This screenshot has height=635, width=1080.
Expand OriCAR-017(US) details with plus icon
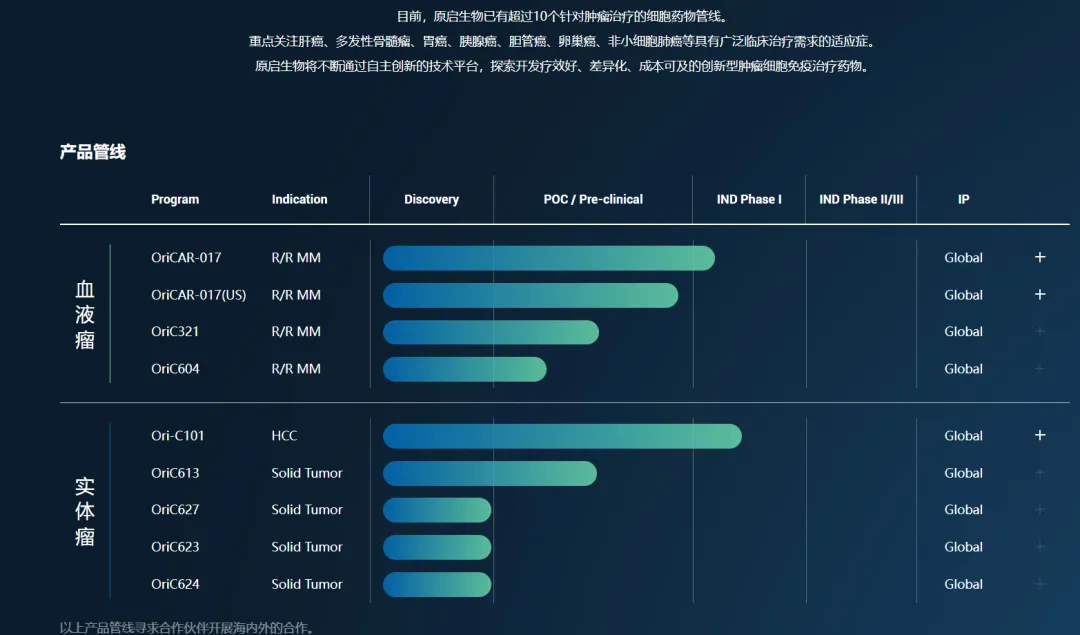pos(1040,295)
